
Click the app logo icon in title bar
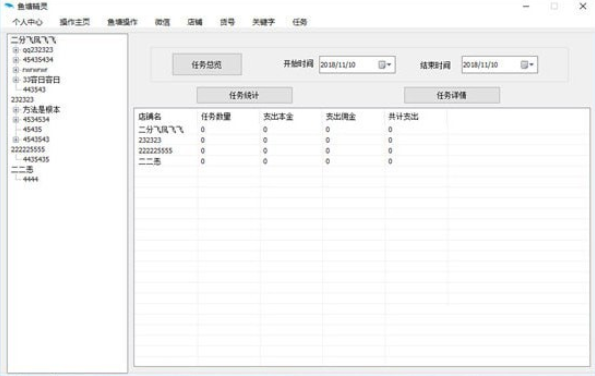9,6
